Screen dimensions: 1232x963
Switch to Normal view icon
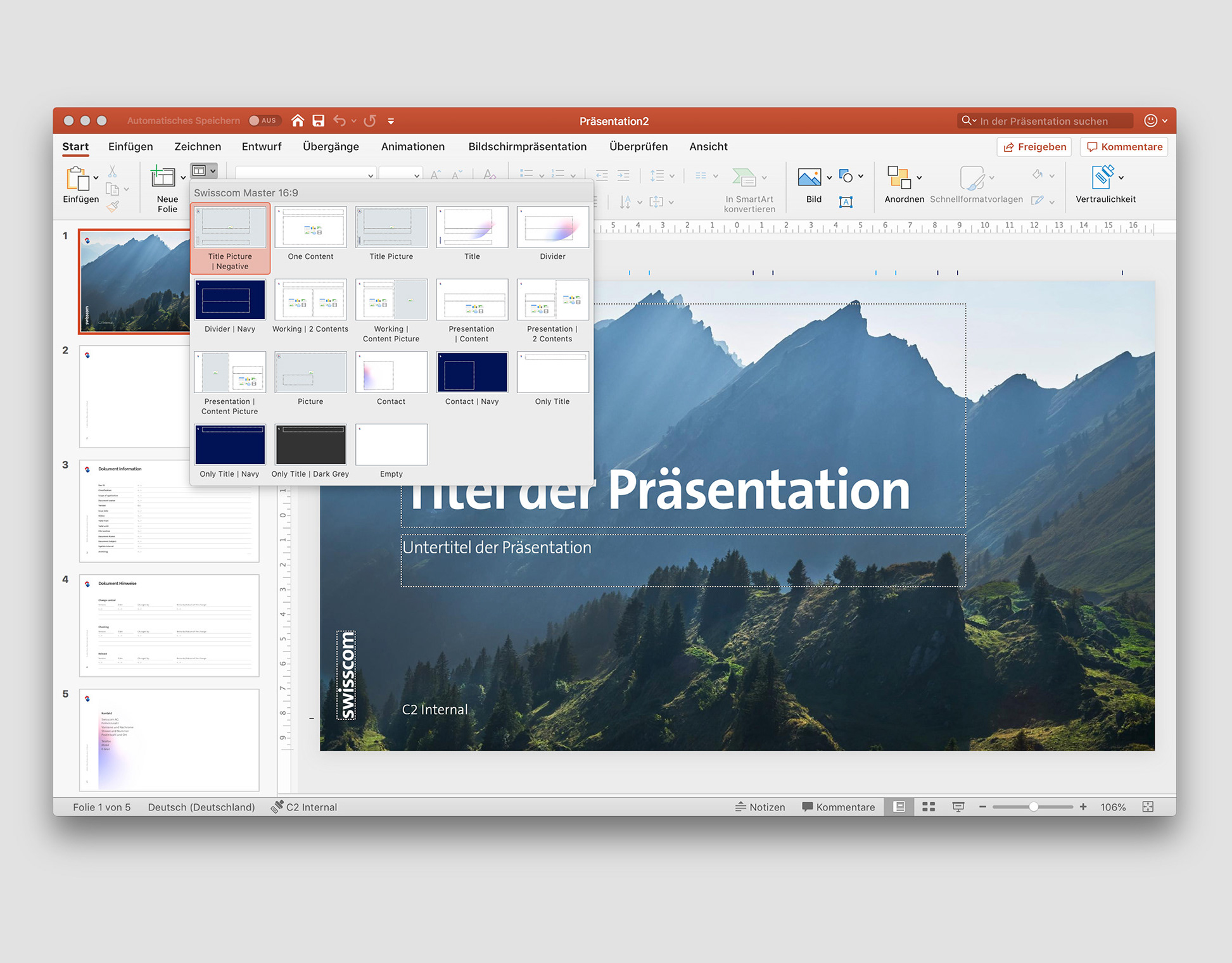(899, 807)
